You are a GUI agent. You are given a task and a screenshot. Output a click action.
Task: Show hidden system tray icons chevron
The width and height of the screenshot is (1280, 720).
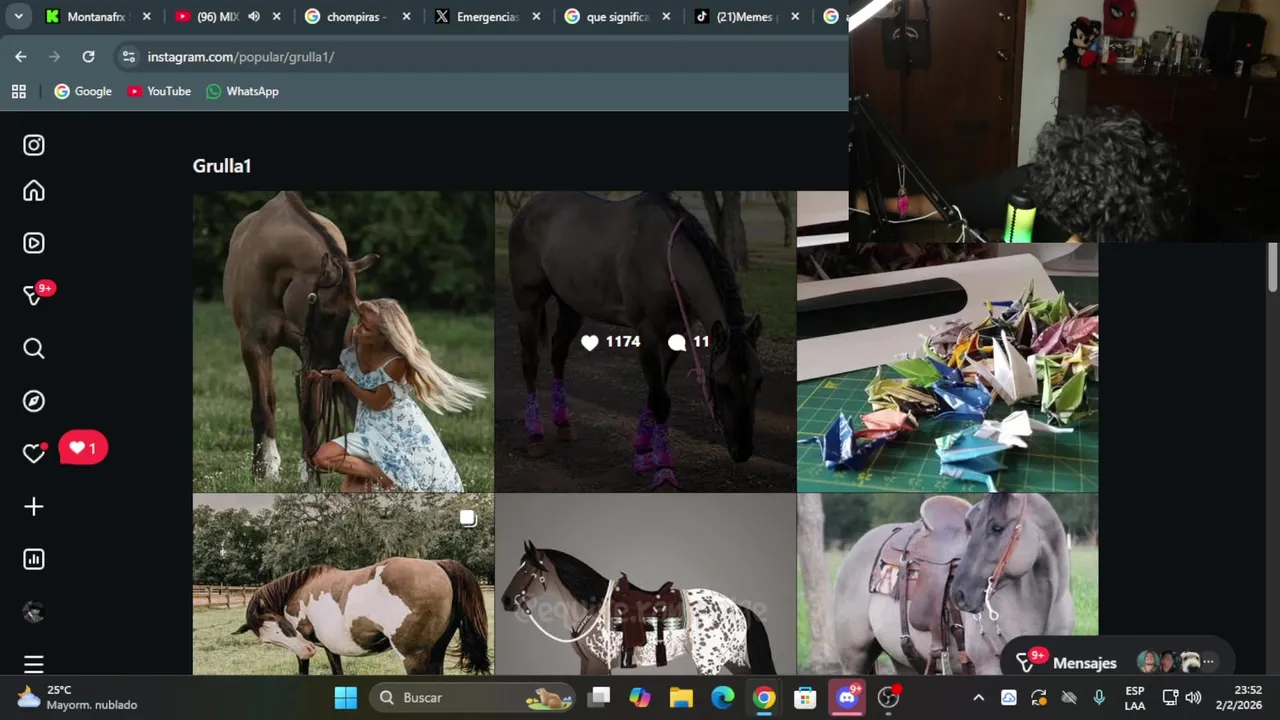click(978, 697)
